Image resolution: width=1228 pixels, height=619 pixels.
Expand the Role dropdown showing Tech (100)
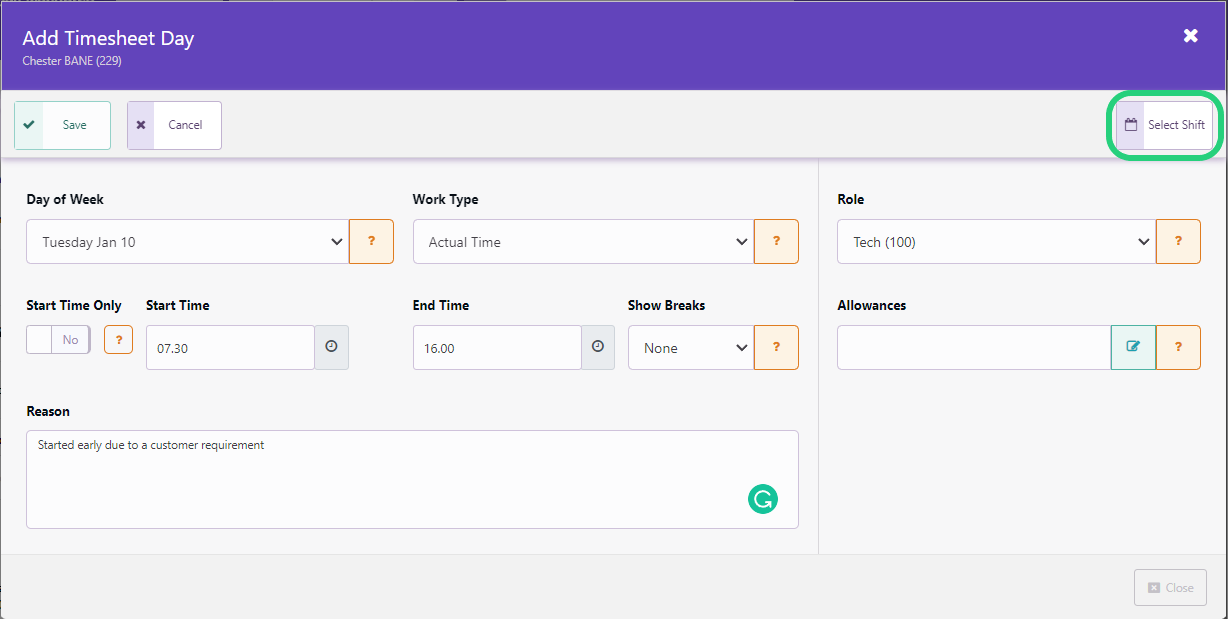[x=996, y=242]
